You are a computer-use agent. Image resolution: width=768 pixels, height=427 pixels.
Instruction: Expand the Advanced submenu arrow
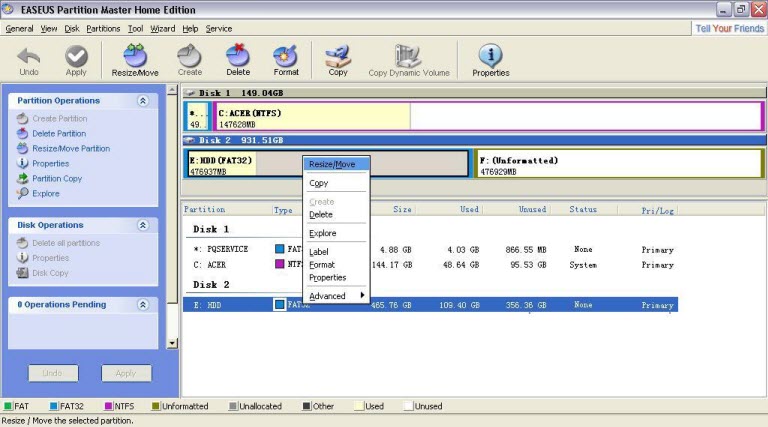tap(362, 295)
